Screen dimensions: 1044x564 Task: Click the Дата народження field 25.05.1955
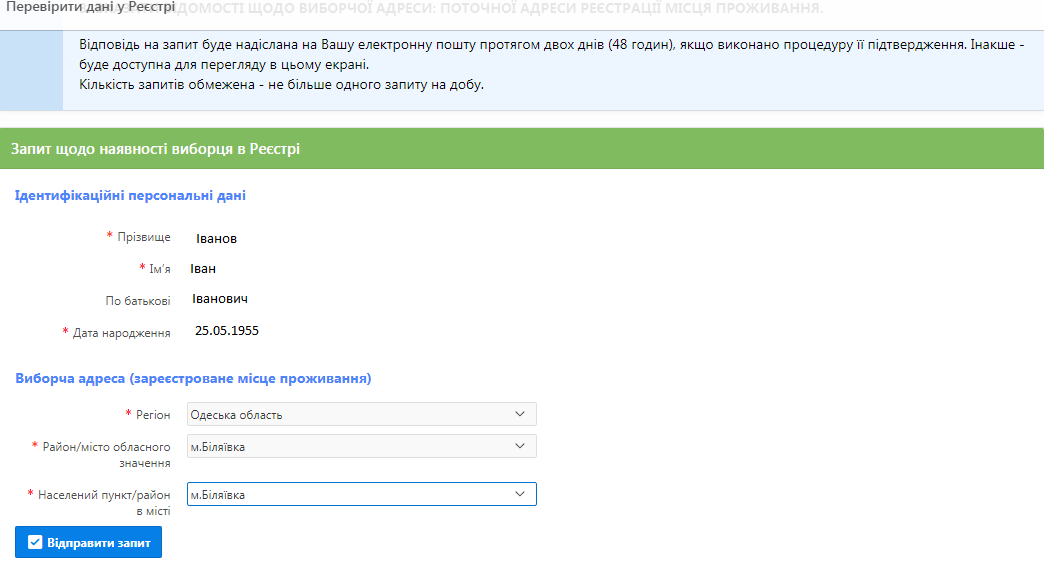(x=227, y=331)
